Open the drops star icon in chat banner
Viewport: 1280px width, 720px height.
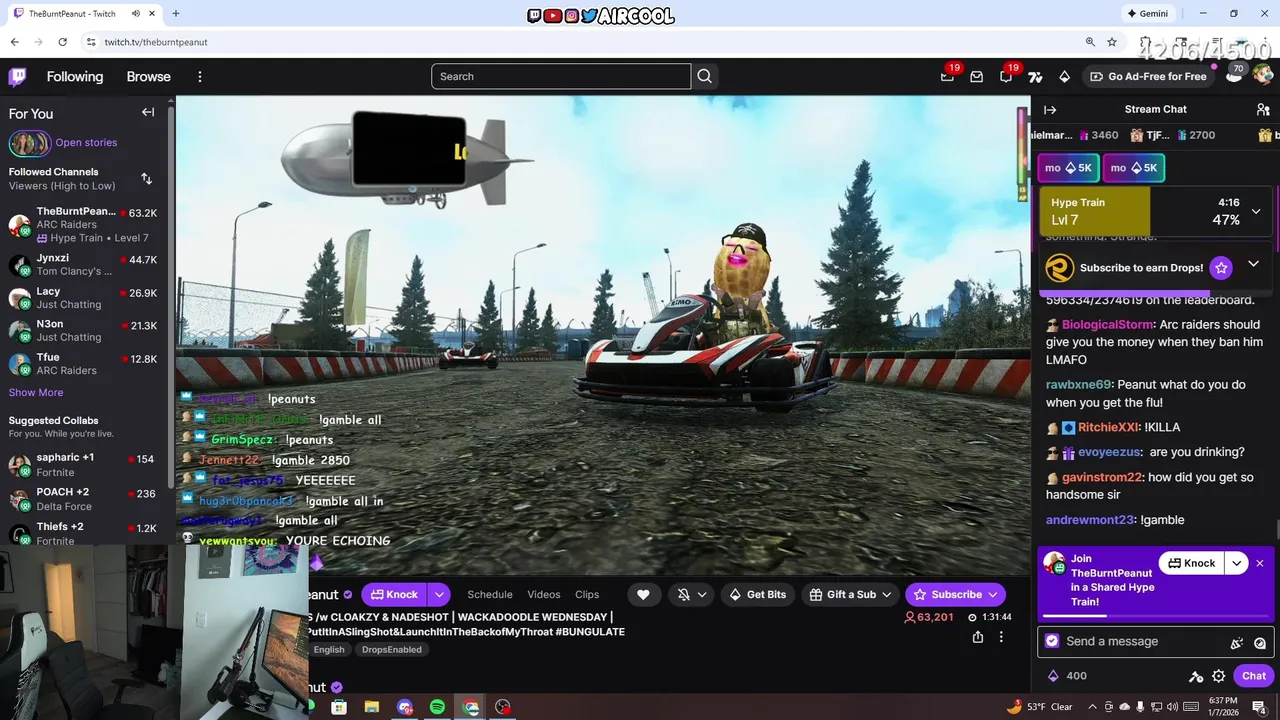(x=1220, y=268)
